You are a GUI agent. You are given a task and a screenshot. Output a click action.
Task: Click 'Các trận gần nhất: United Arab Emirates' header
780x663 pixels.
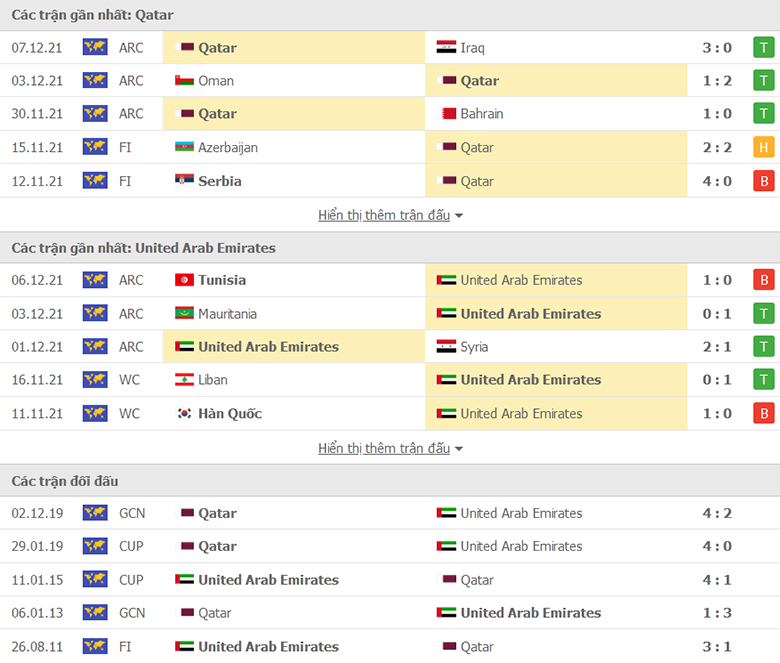tap(143, 248)
